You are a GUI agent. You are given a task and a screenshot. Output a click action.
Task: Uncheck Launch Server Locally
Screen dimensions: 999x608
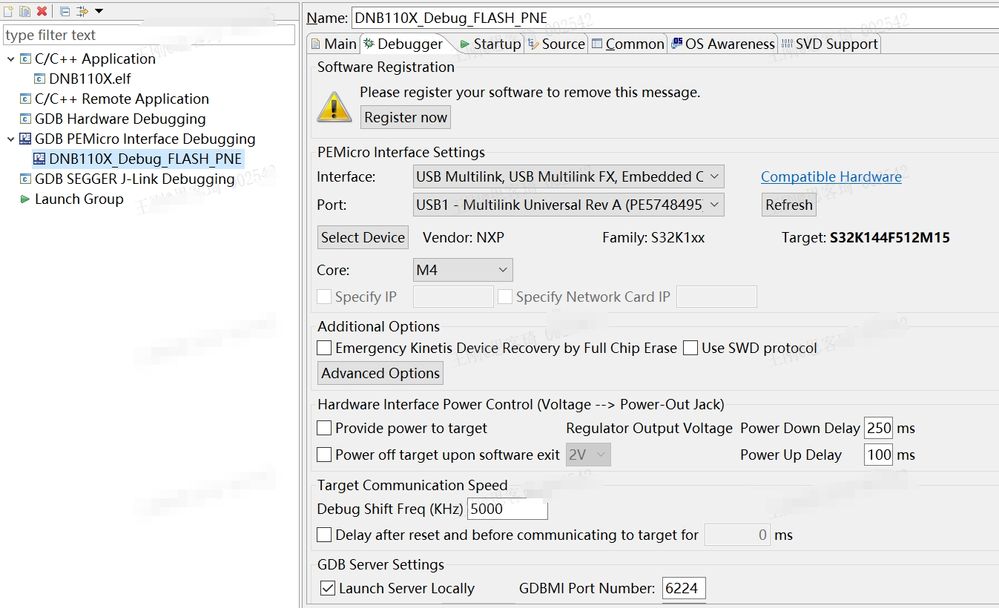click(x=327, y=588)
